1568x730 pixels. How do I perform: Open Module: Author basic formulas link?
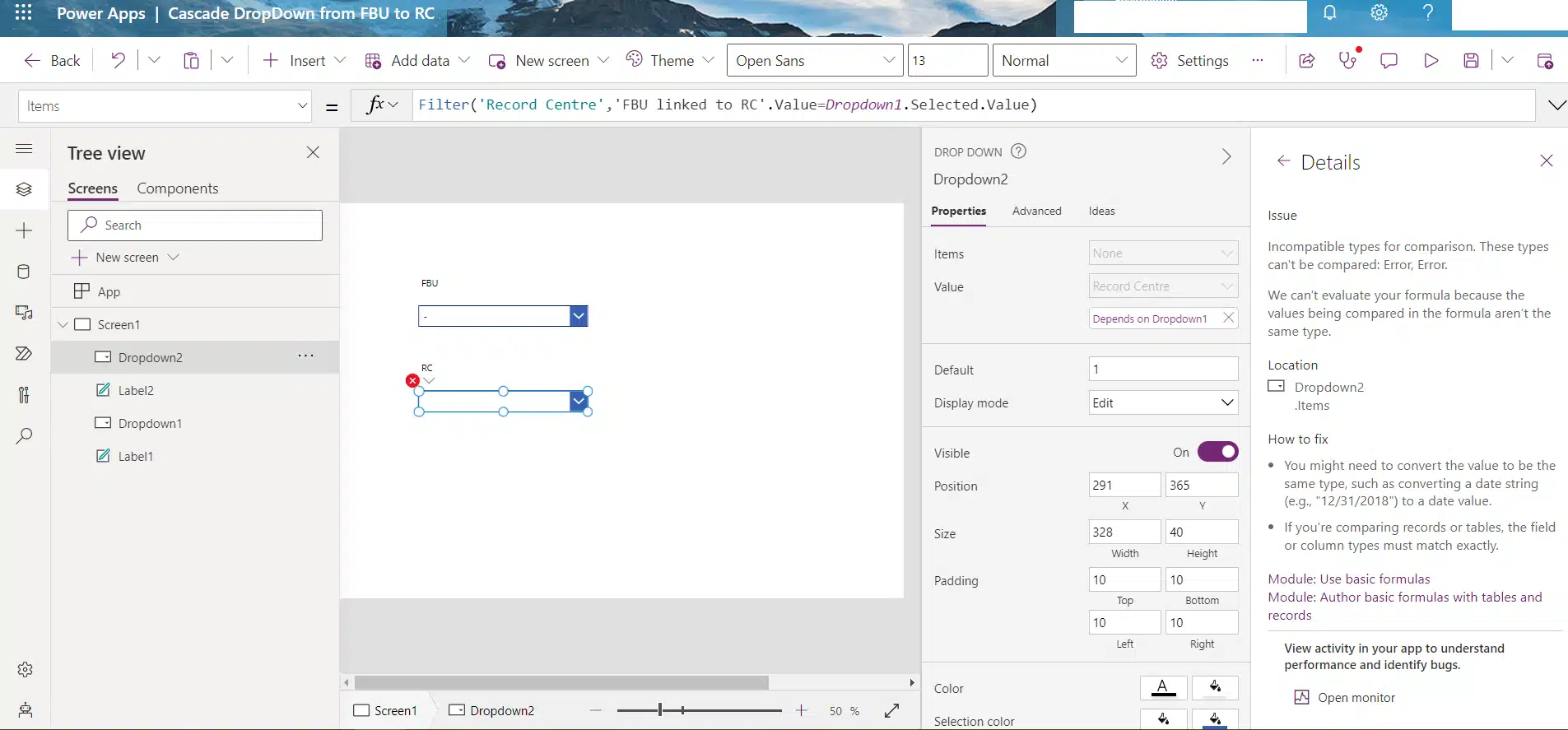[1404, 606]
